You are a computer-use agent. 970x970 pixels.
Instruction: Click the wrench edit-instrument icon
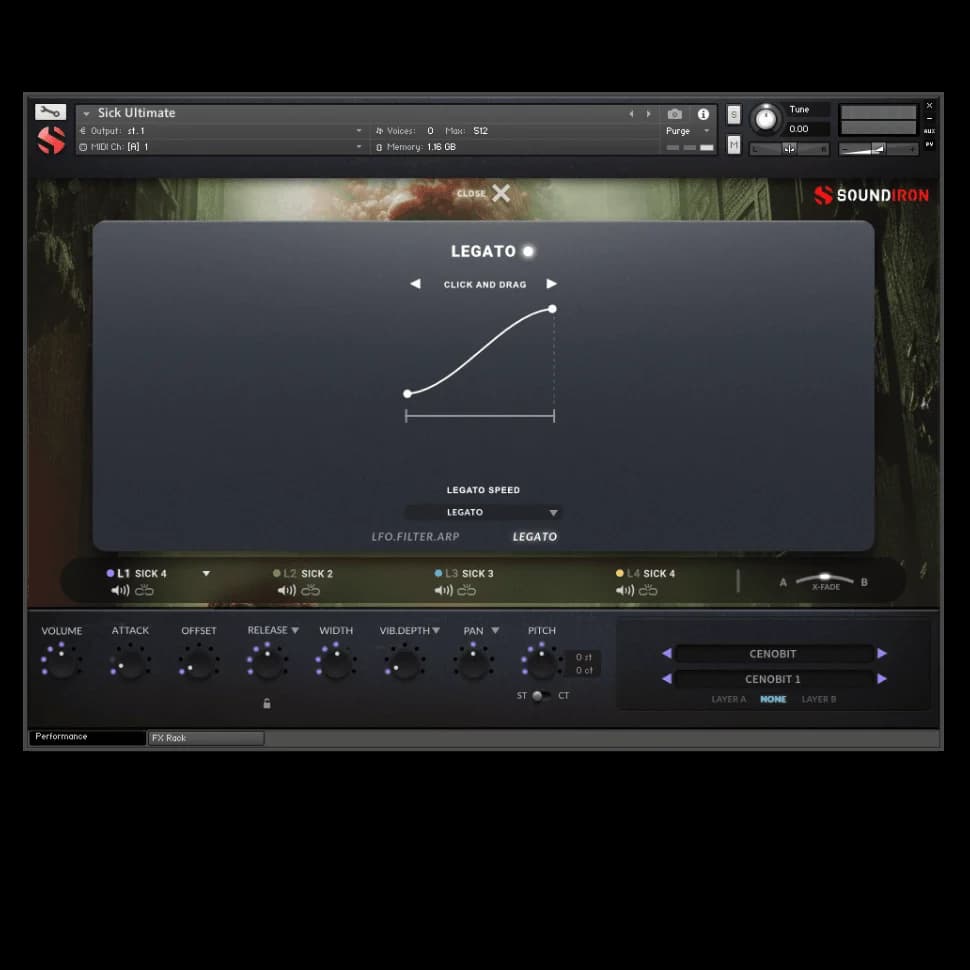tap(50, 112)
